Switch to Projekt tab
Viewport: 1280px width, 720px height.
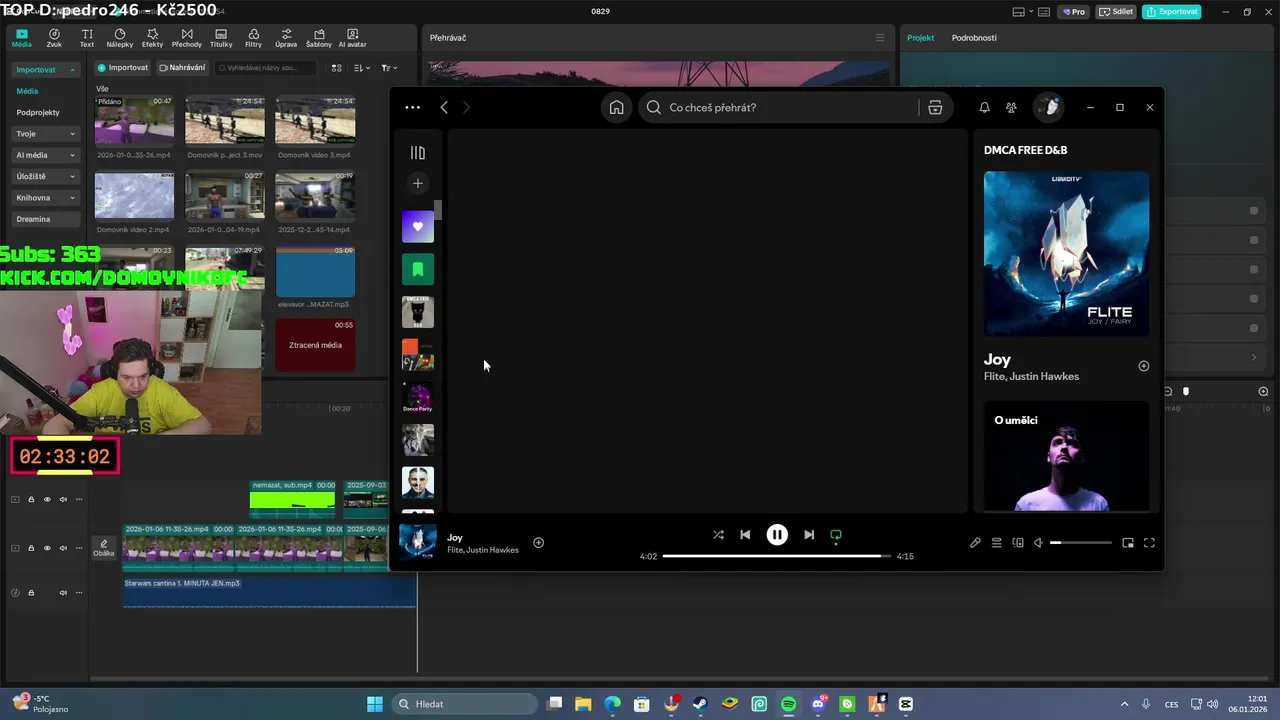pos(920,38)
